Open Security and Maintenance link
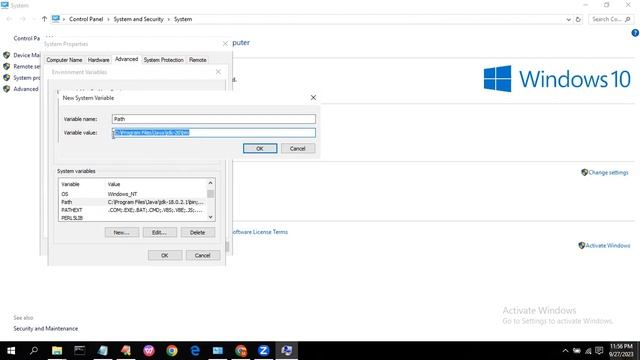 (46, 329)
